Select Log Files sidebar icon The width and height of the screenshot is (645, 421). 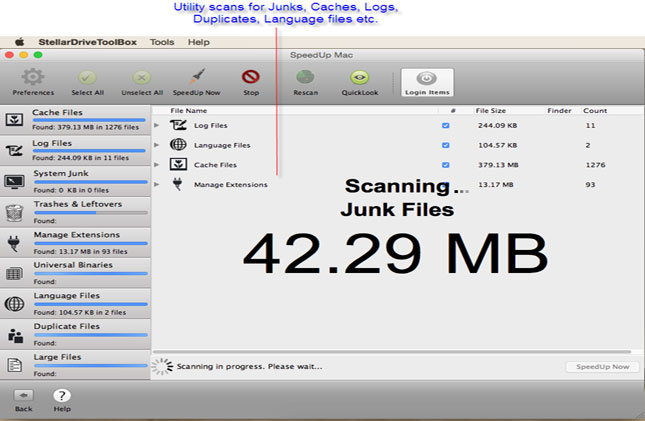tap(14, 150)
